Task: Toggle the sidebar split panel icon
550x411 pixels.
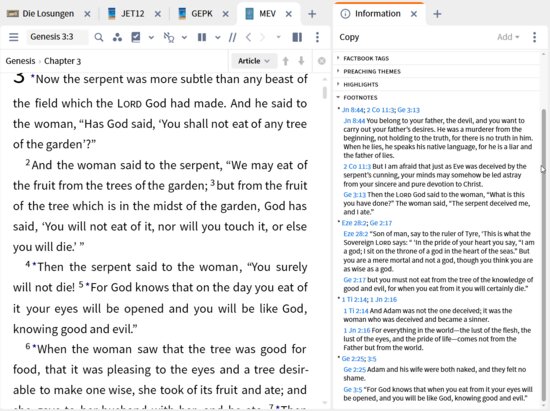Action: pyautogui.click(x=297, y=37)
